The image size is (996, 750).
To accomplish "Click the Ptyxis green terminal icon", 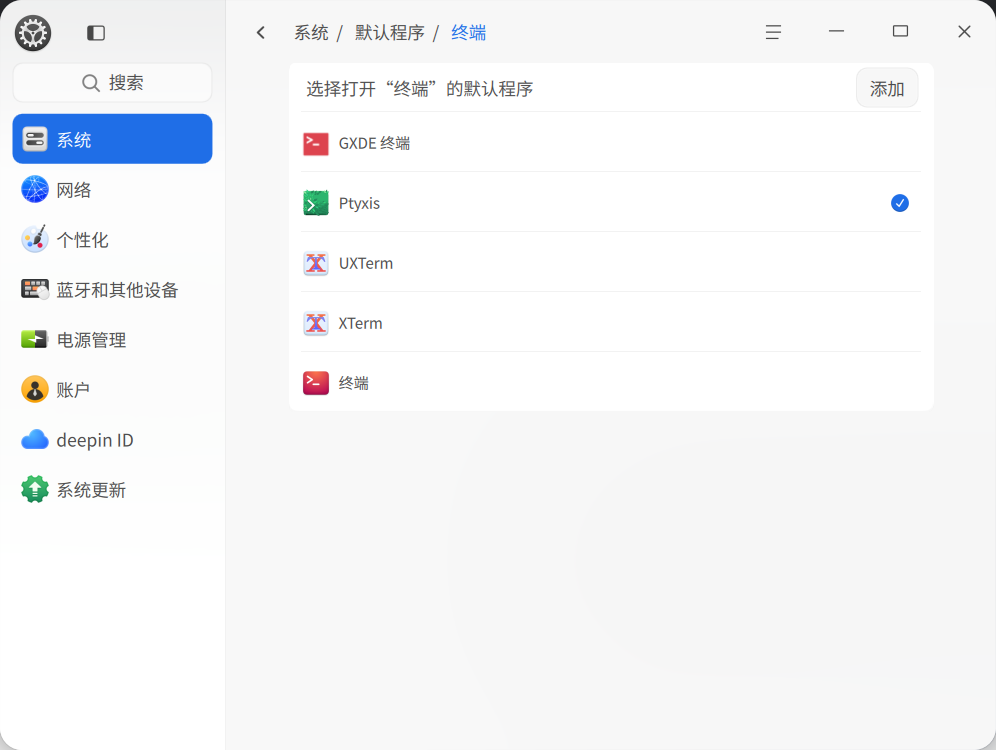I will [x=316, y=203].
